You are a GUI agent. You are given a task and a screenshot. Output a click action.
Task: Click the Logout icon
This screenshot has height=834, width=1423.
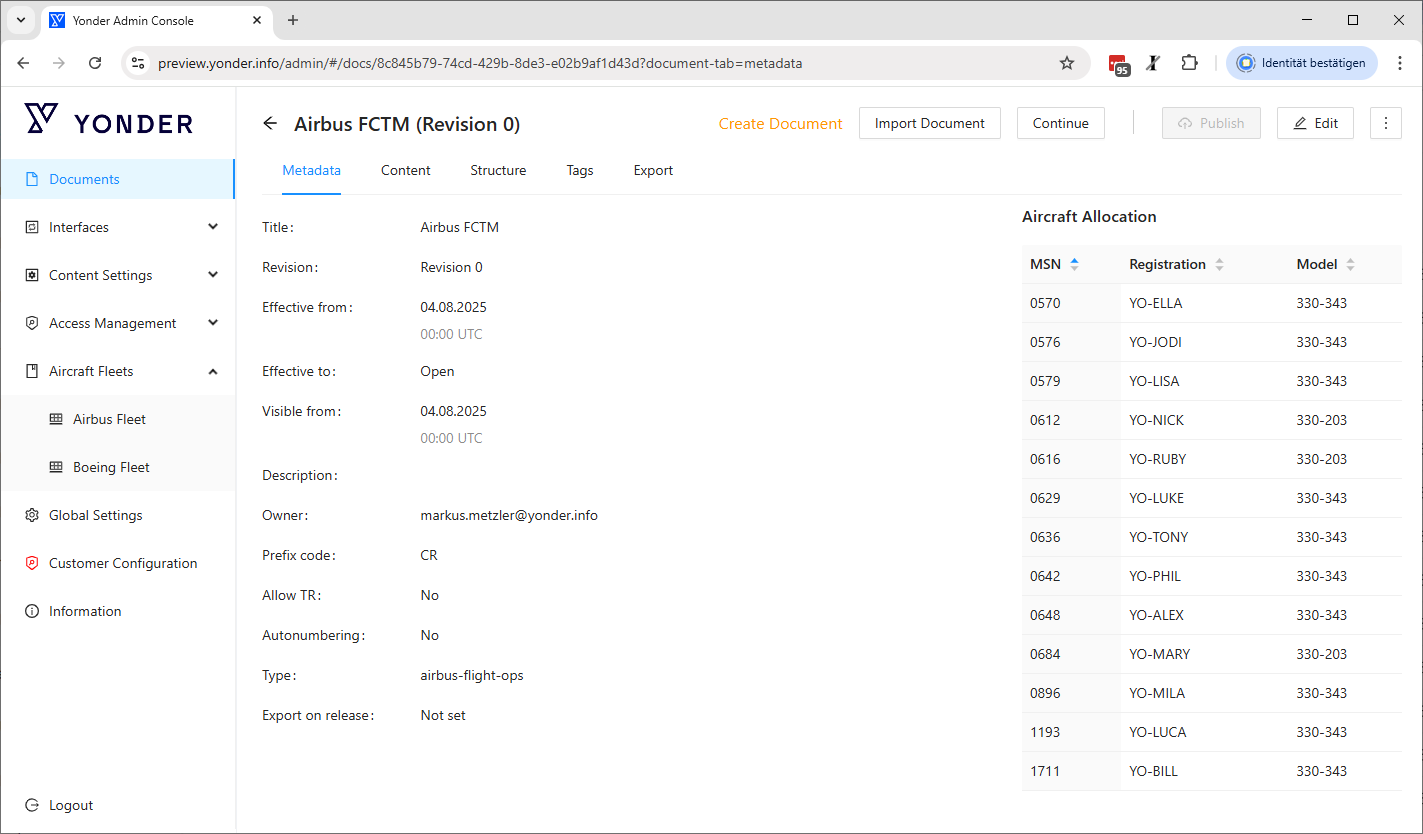point(31,805)
